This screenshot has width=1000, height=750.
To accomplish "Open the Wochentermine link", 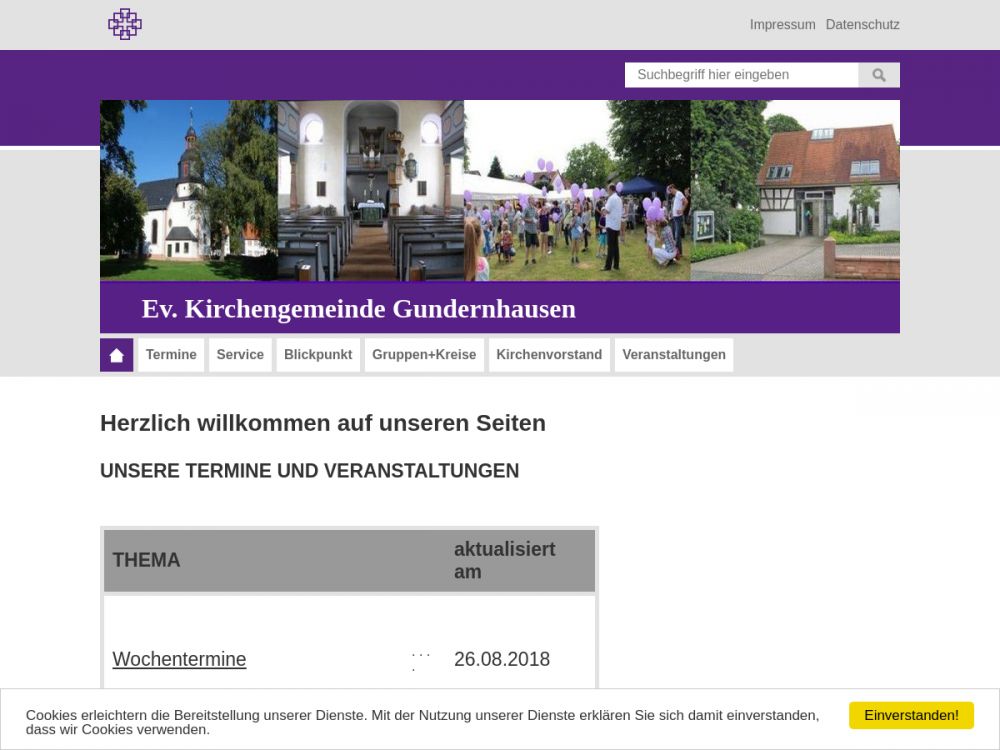I will point(179,659).
